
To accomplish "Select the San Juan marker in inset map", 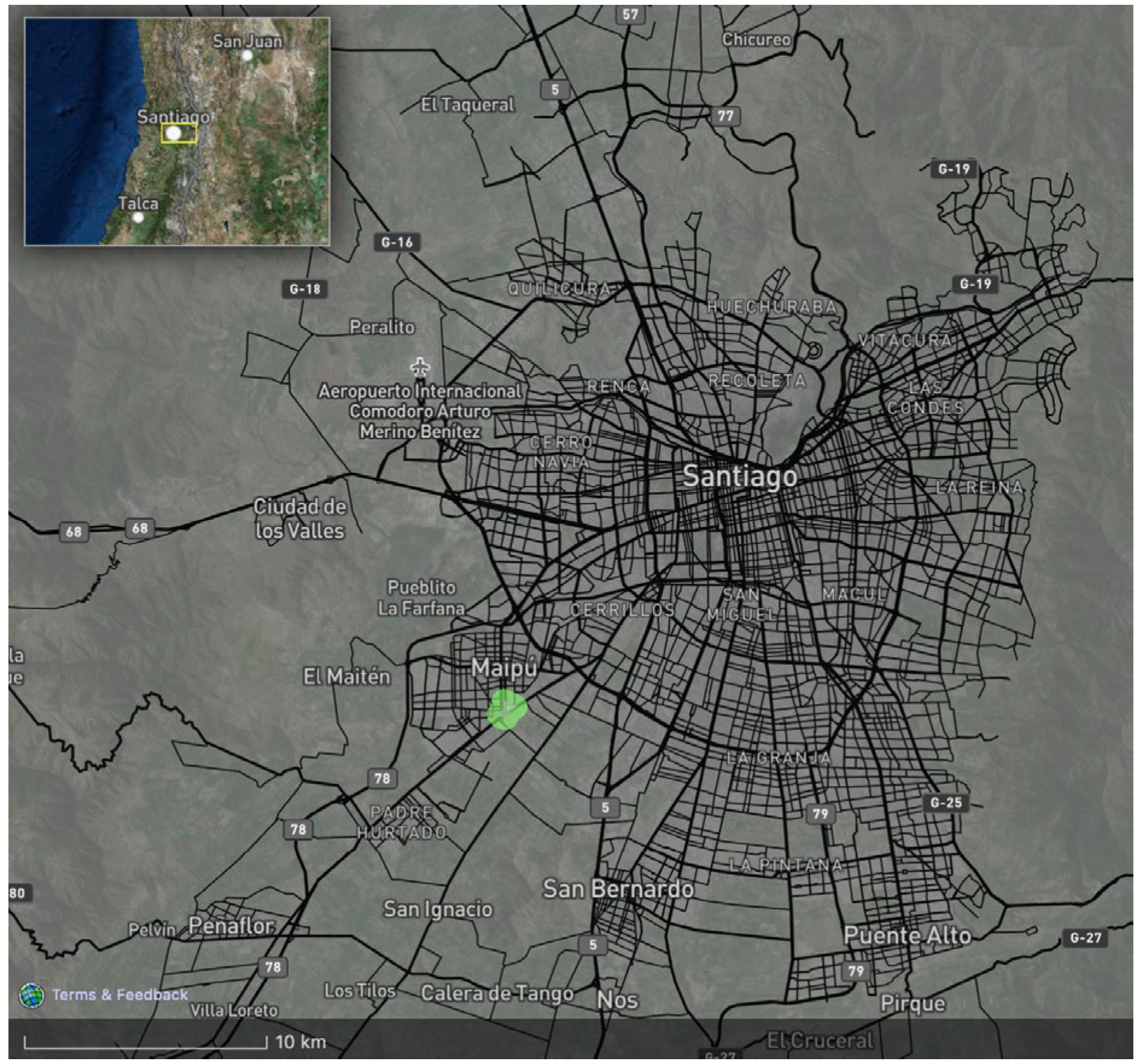I will tap(247, 55).
